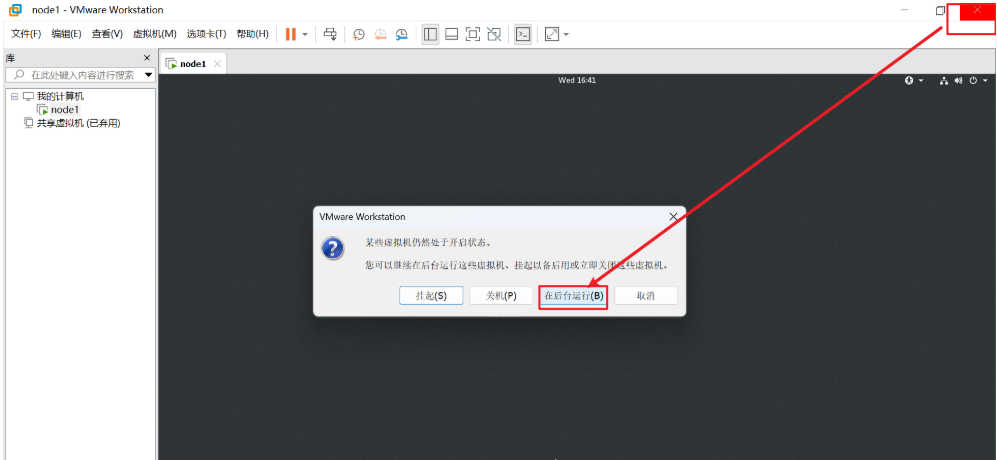
Task: Open the 选项卡(T) menu
Action: [x=206, y=34]
